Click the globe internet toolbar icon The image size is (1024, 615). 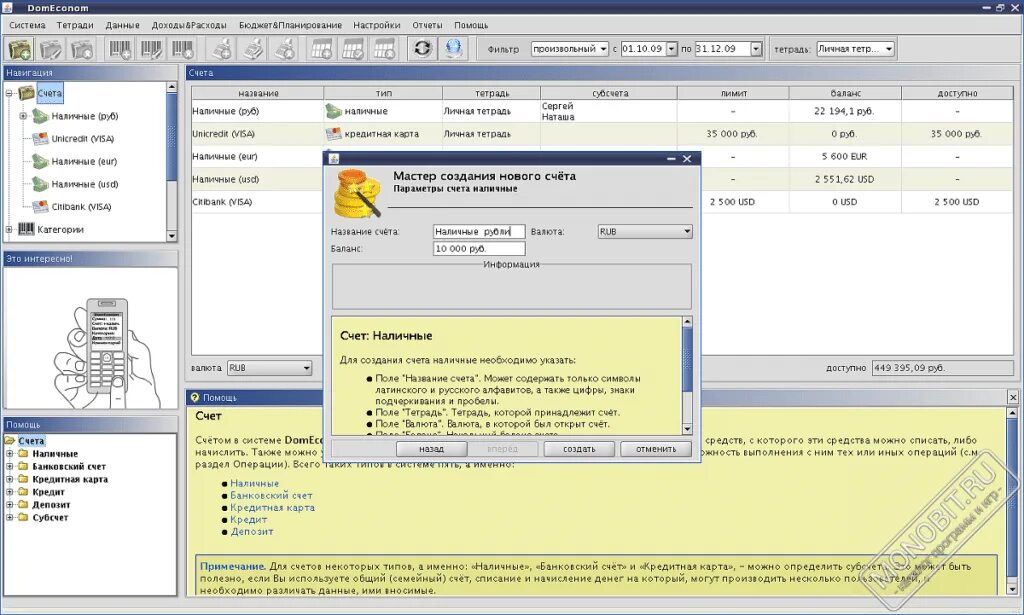(455, 49)
